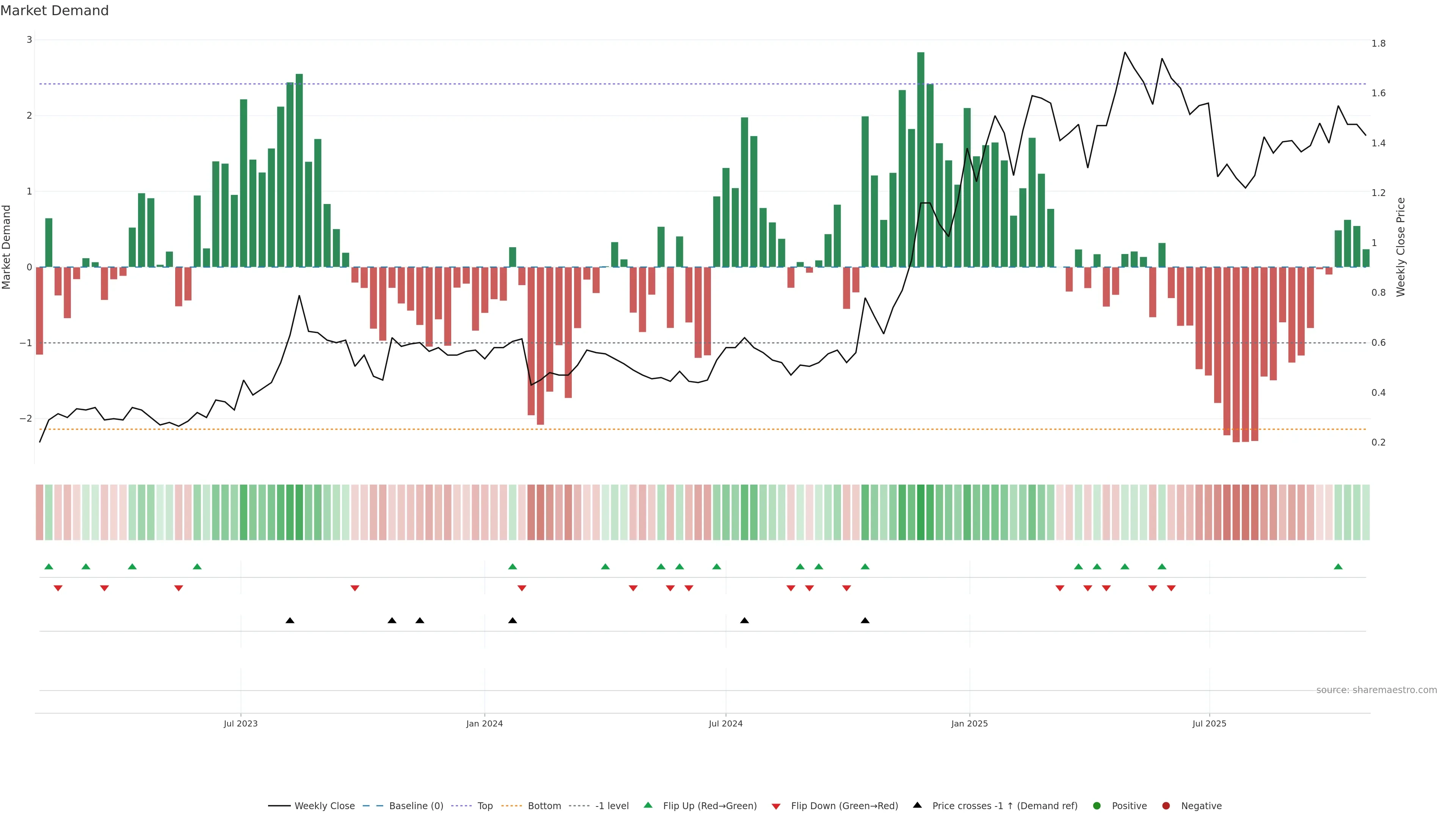Click the Market Demand chart title

[x=54, y=11]
